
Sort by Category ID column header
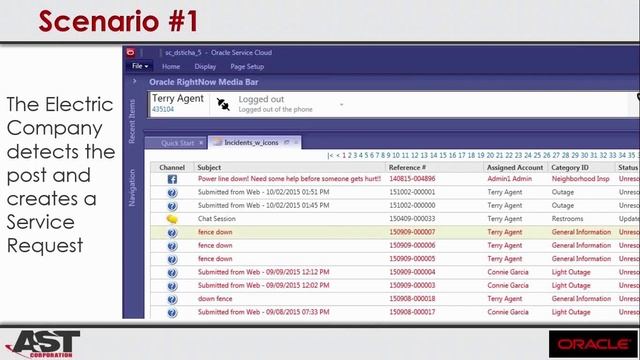tap(581, 167)
